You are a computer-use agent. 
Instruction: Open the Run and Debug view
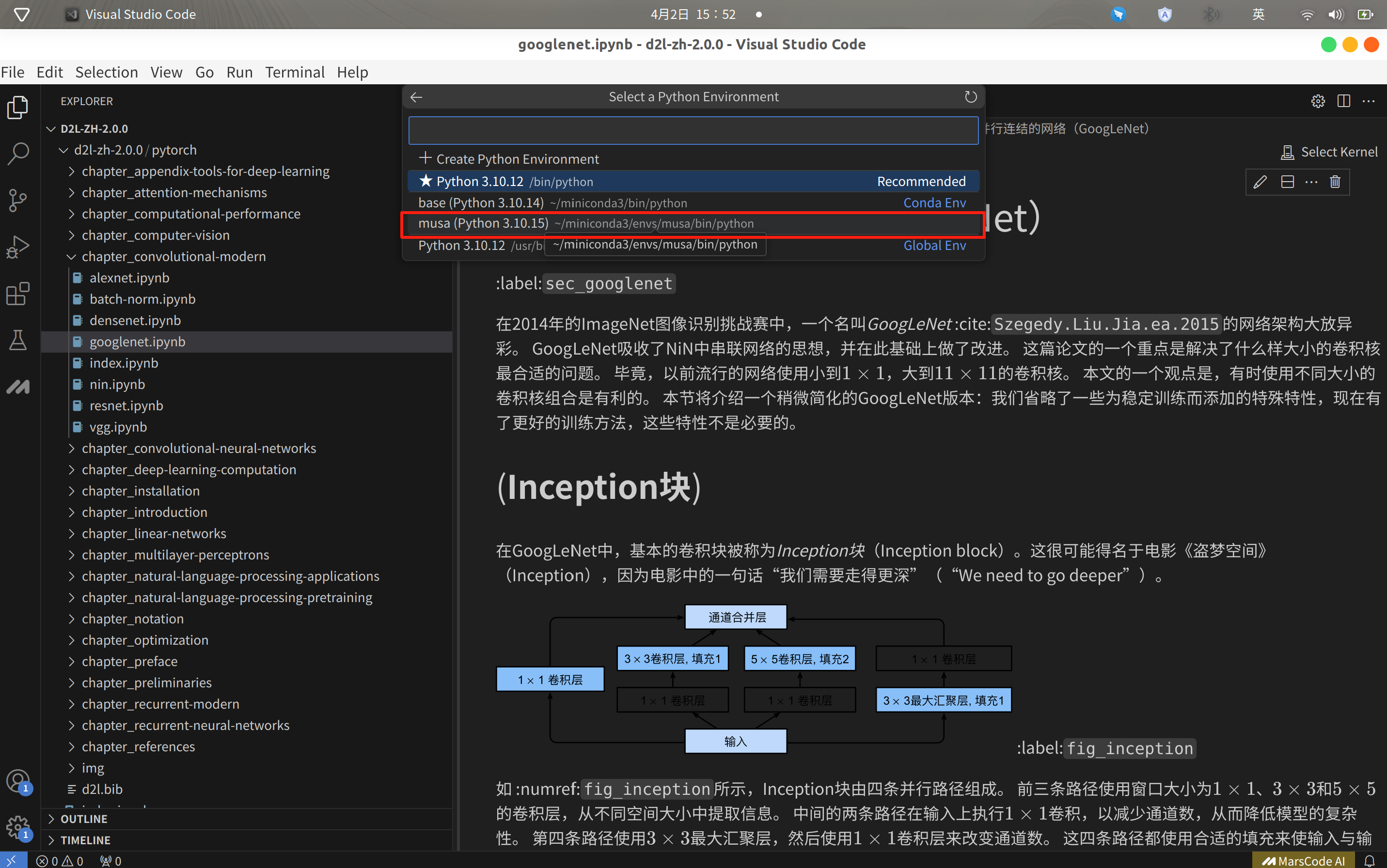coord(18,247)
